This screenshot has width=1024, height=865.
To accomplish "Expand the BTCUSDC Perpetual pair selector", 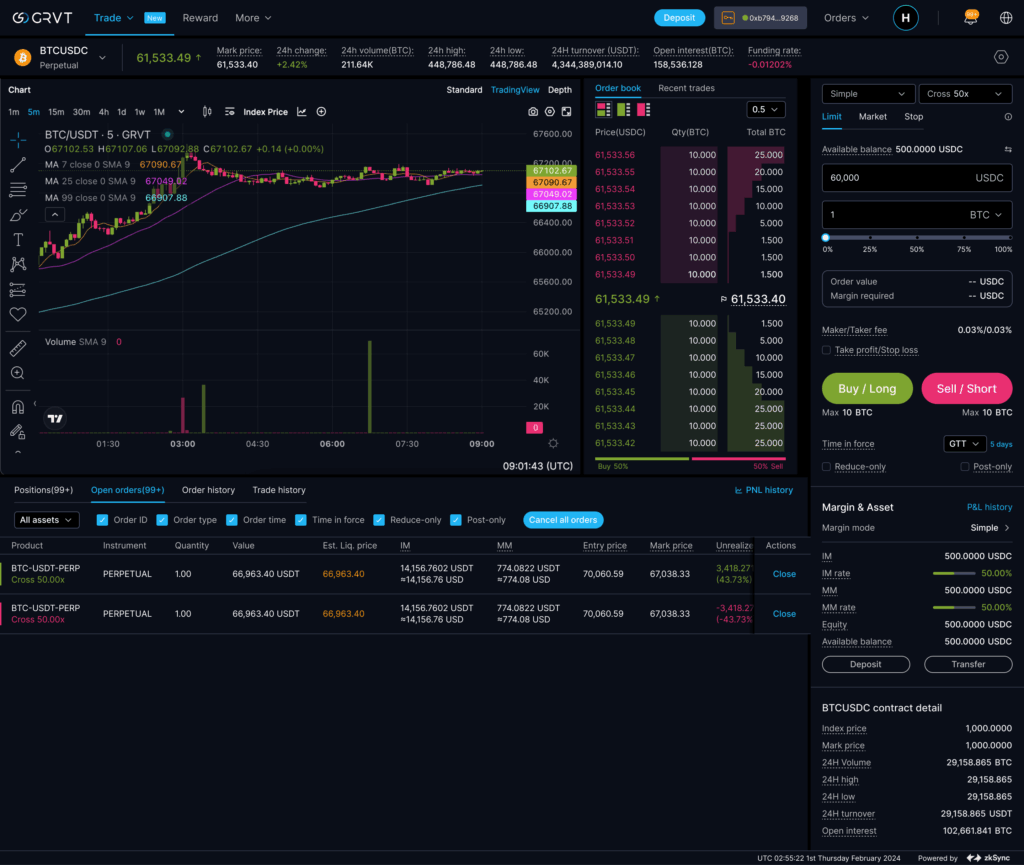I will [102, 58].
